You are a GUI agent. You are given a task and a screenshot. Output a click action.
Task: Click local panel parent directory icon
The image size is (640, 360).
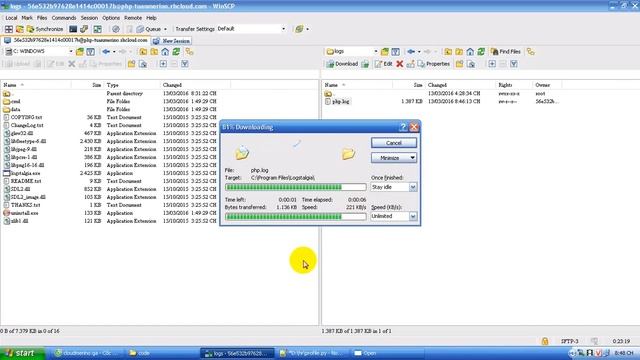143,52
